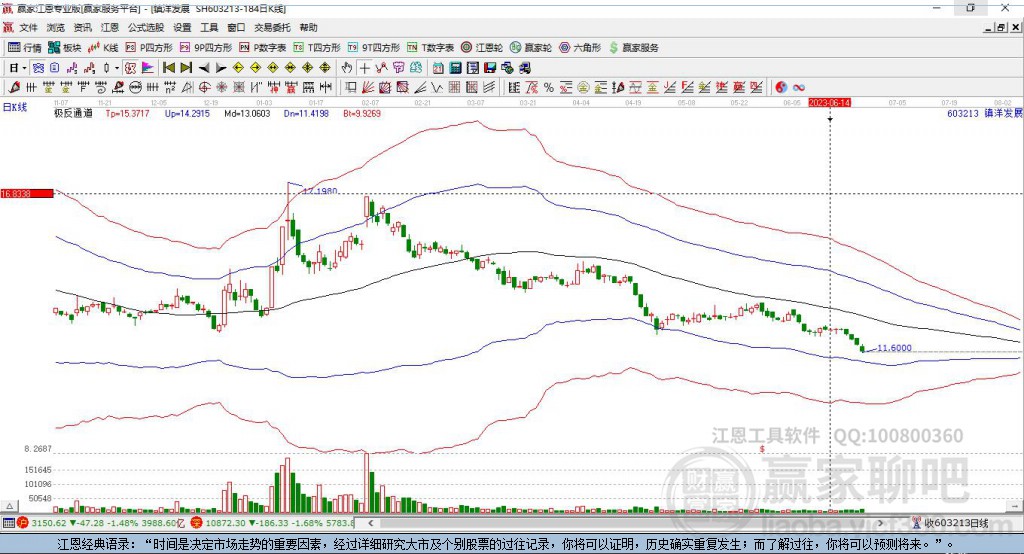Click the 沪 Shanghai index status icon
The image size is (1024, 554).
24,523
